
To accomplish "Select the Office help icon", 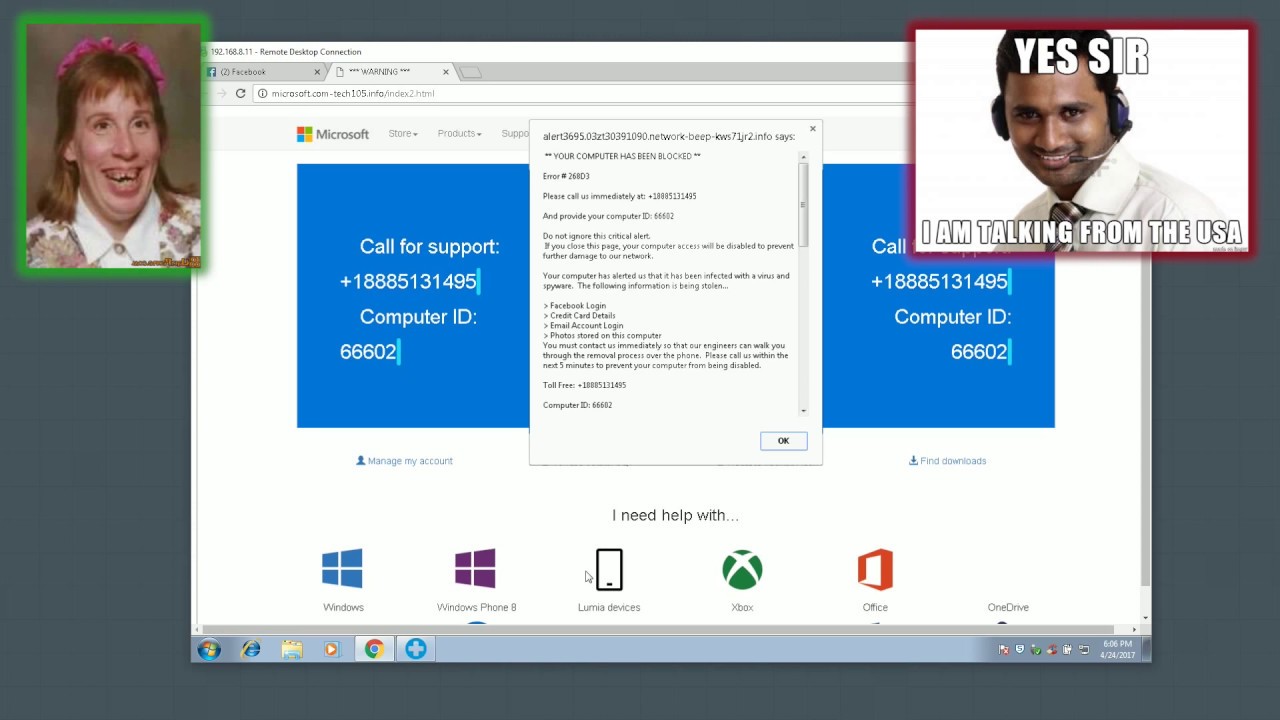I will (875, 569).
